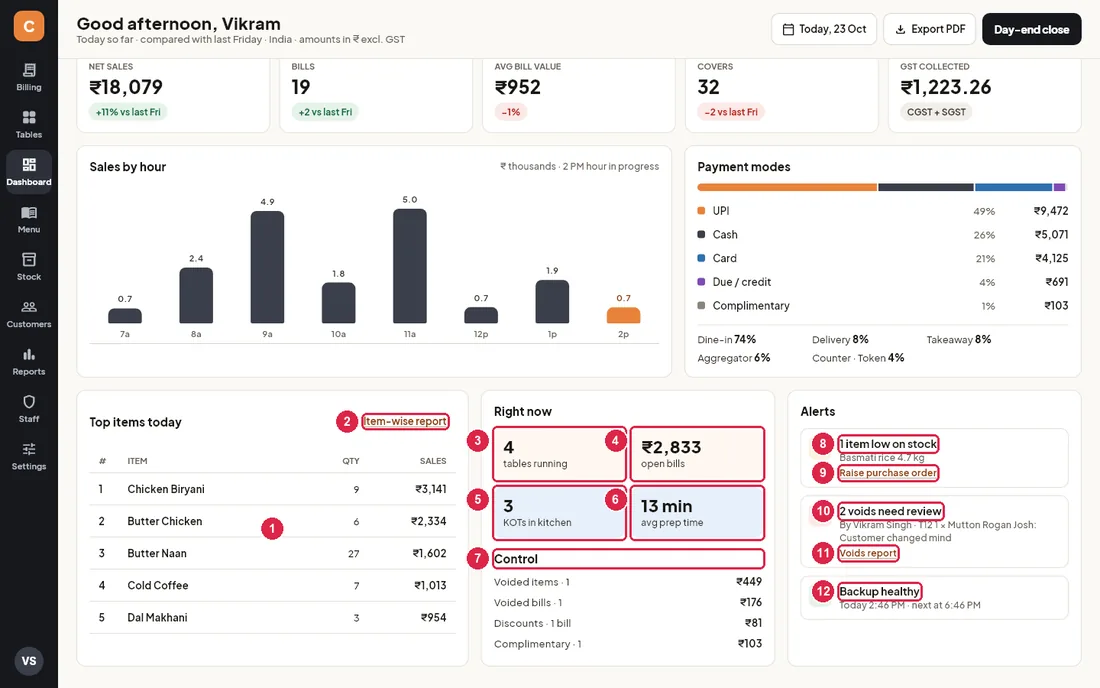Click the Day-end close button

(x=1031, y=29)
